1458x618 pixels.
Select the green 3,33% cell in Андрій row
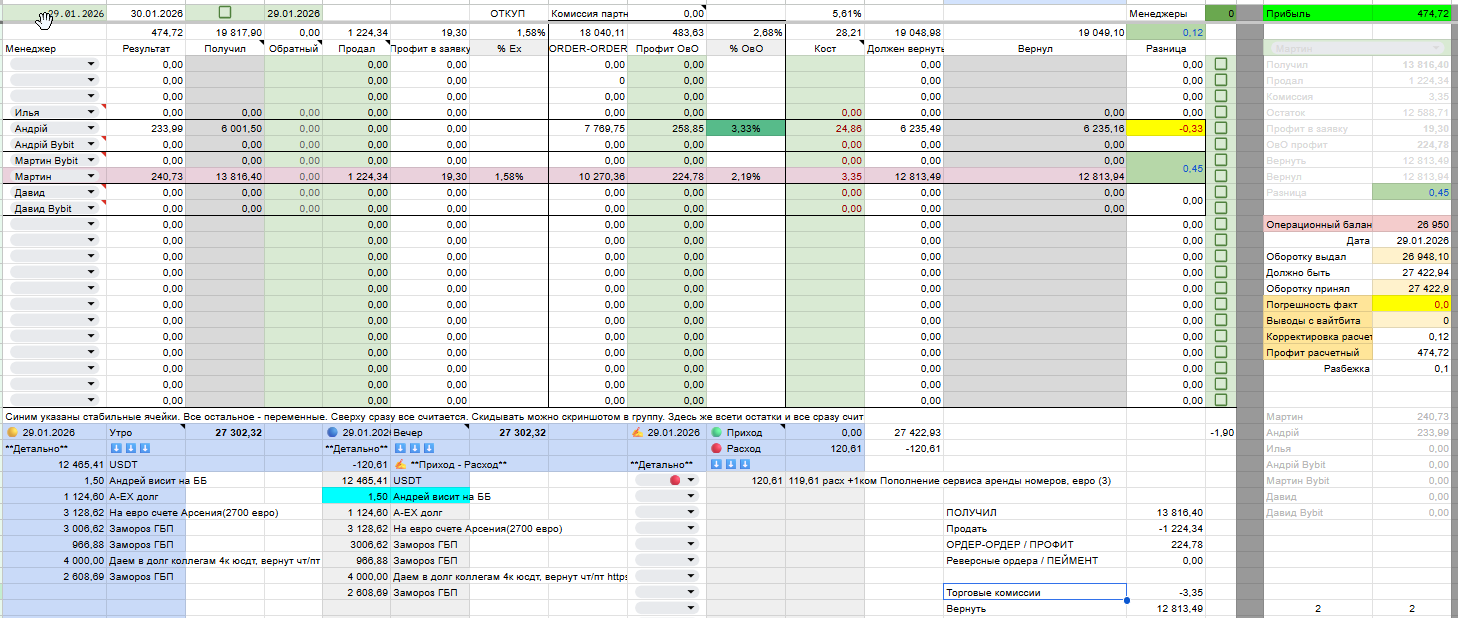coord(745,128)
